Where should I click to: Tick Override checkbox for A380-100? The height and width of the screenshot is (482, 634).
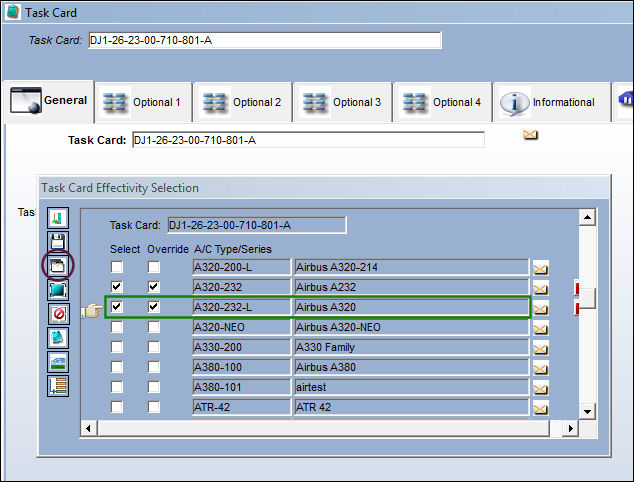(x=154, y=367)
